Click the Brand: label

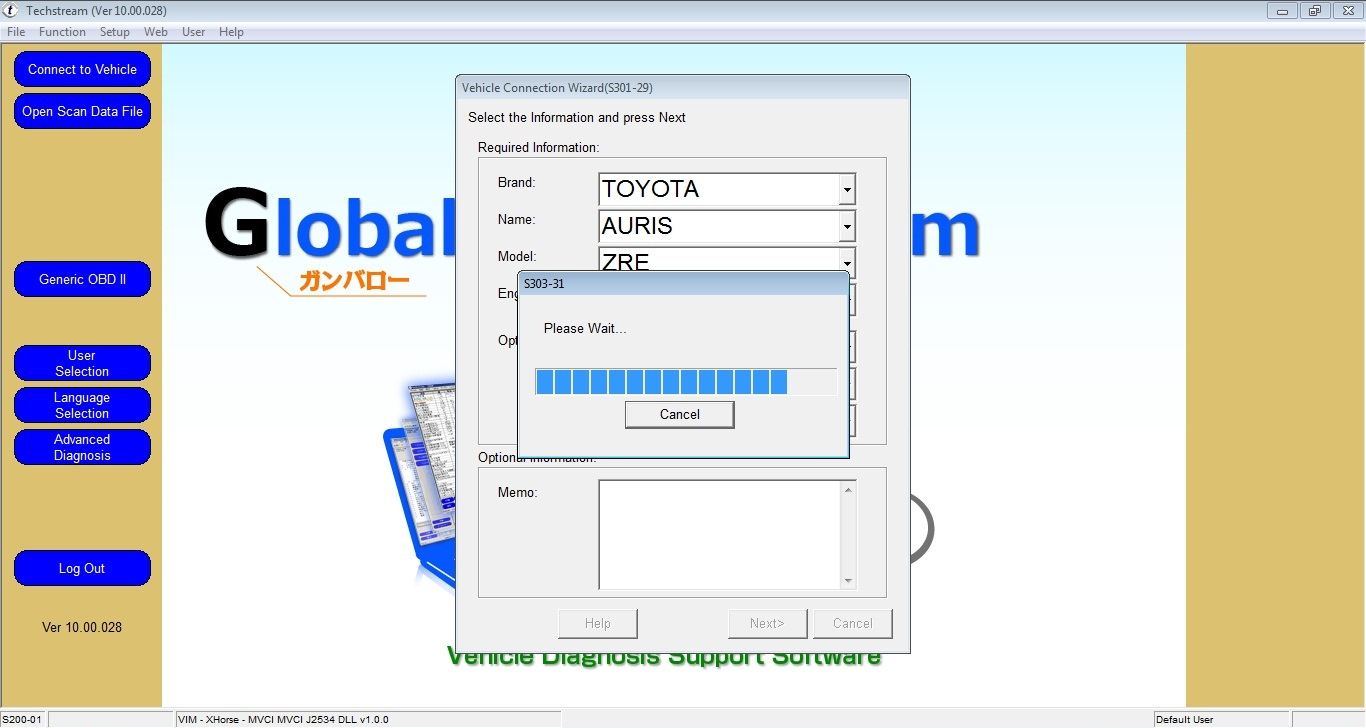point(517,183)
